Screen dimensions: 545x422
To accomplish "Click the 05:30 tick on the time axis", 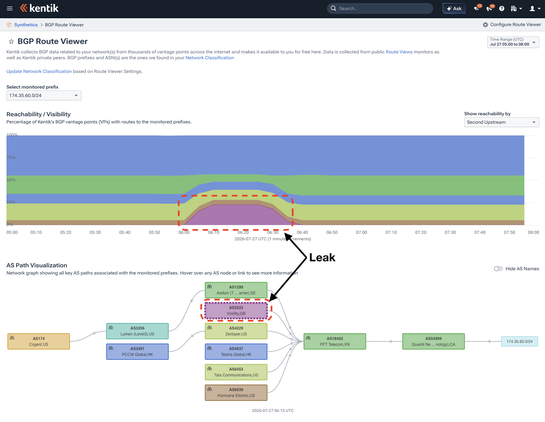I will (x=95, y=232).
